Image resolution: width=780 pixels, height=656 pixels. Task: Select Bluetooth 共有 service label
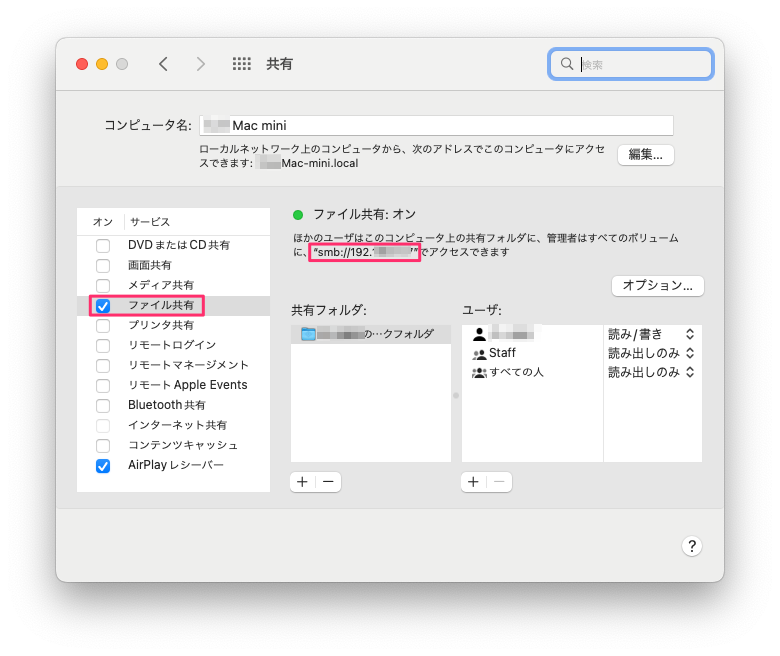click(x=167, y=405)
